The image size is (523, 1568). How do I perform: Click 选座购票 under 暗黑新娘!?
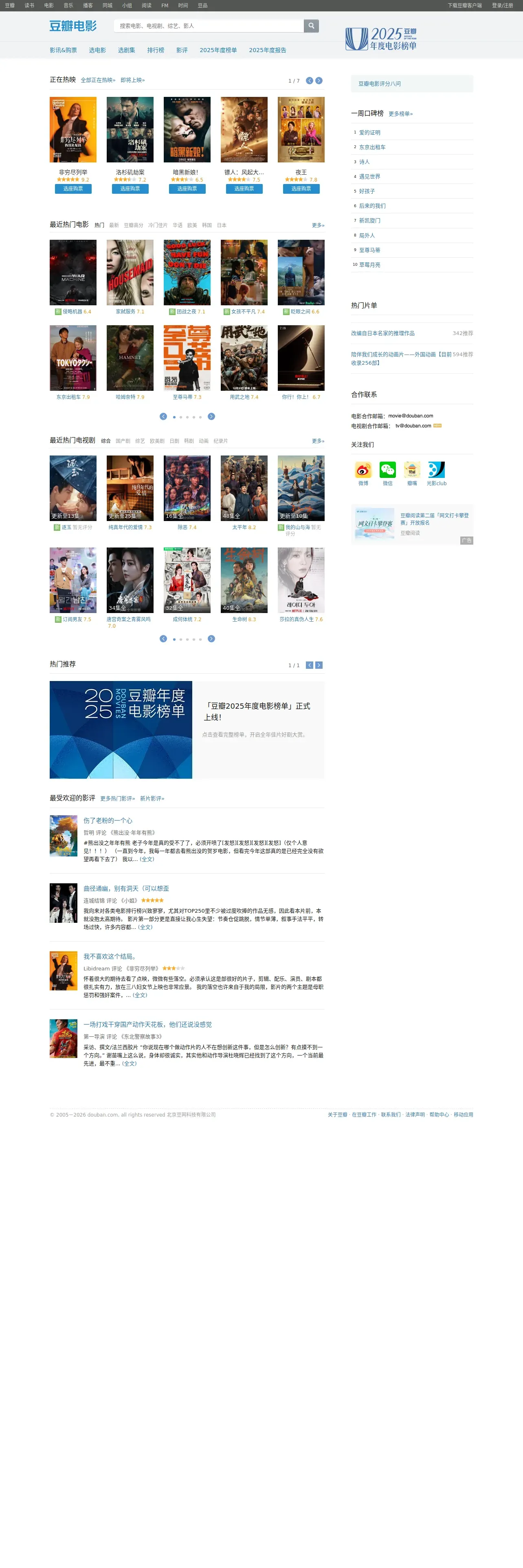(x=187, y=189)
